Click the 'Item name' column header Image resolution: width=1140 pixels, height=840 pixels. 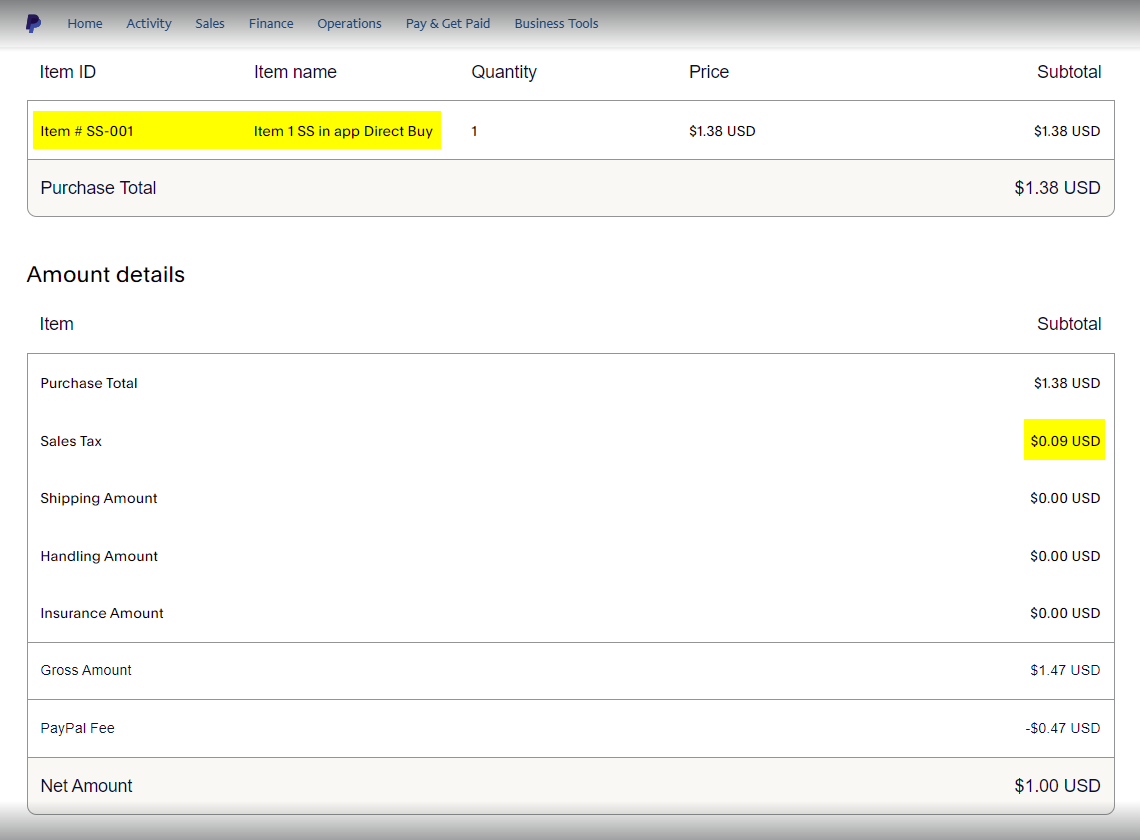tap(295, 72)
